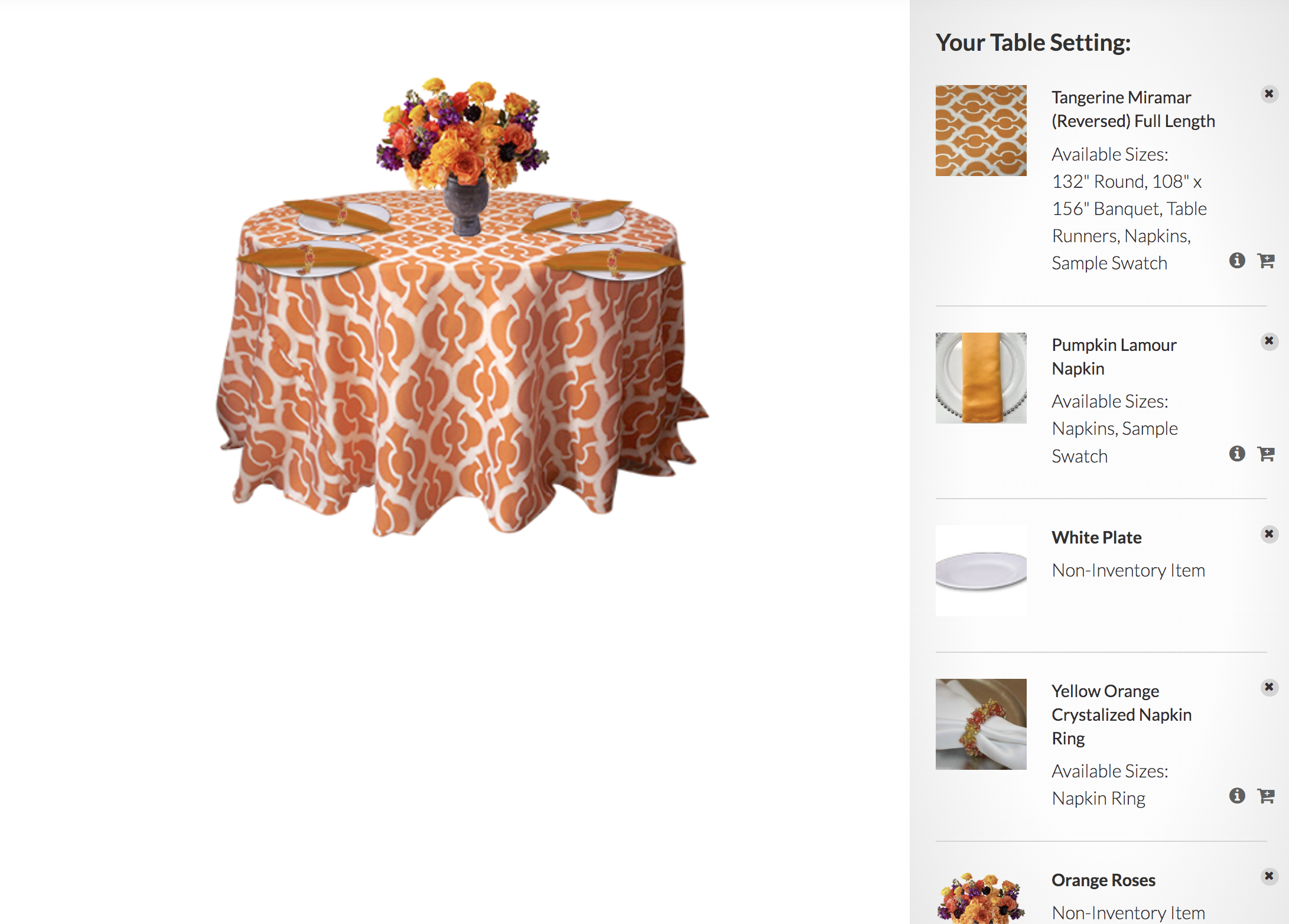Open the Tangerine Miramar pattern thumbnail
This screenshot has width=1289, height=924.
click(x=981, y=131)
